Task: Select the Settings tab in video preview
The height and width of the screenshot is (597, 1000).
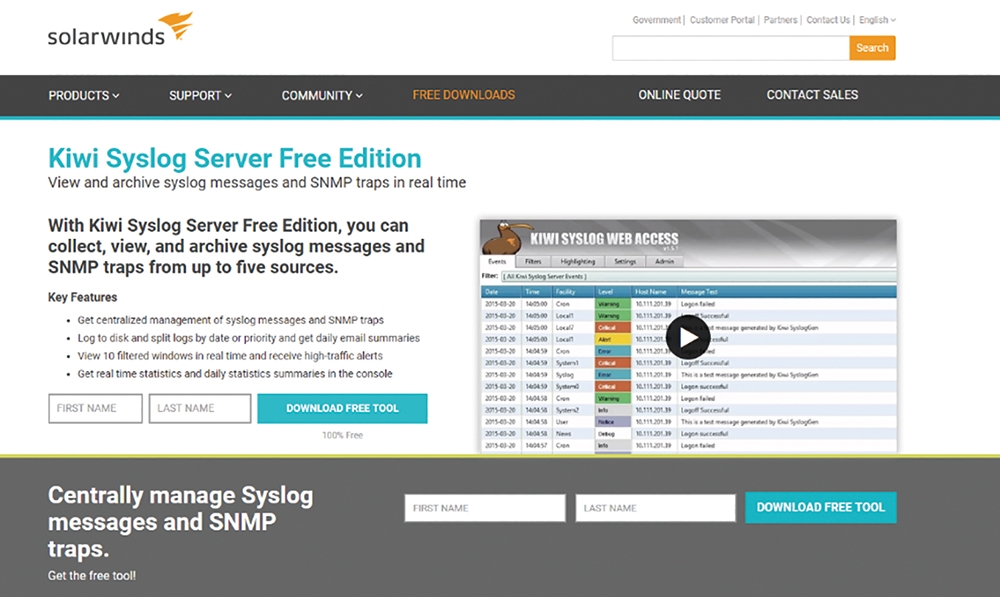Action: (625, 262)
